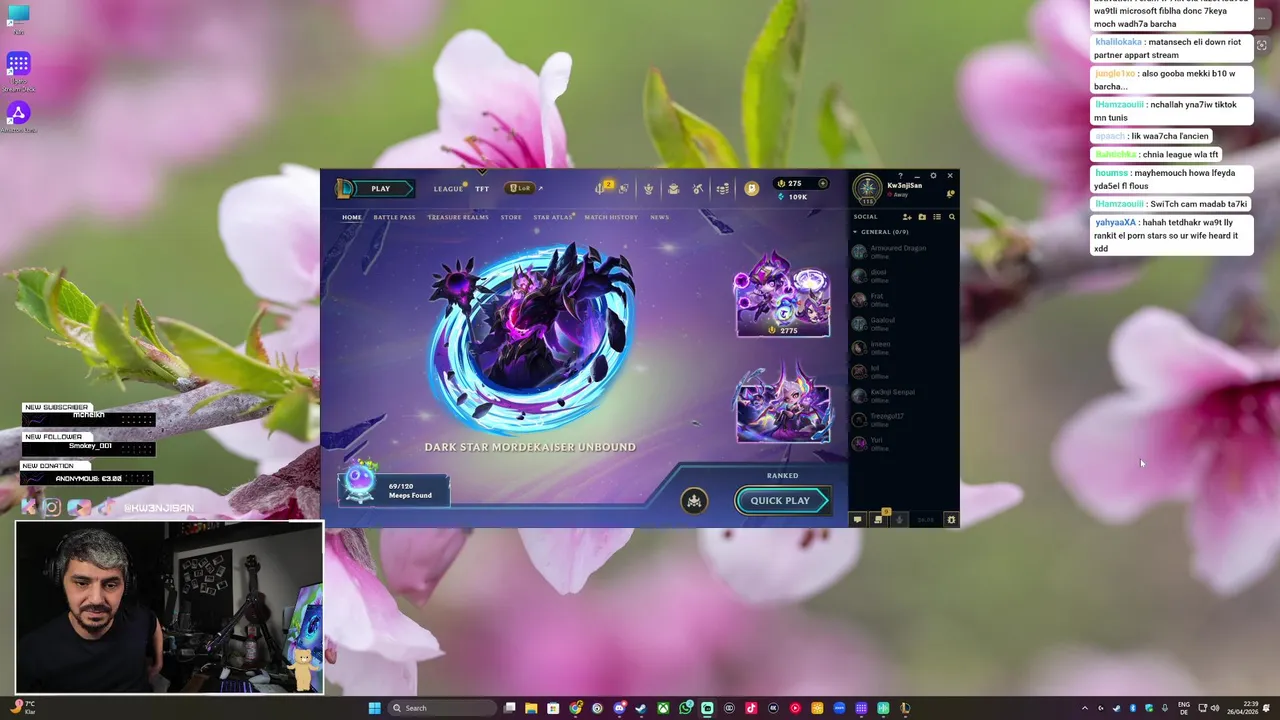Open File Explorer from the taskbar
Image resolution: width=1280 pixels, height=720 pixels.
[531, 708]
